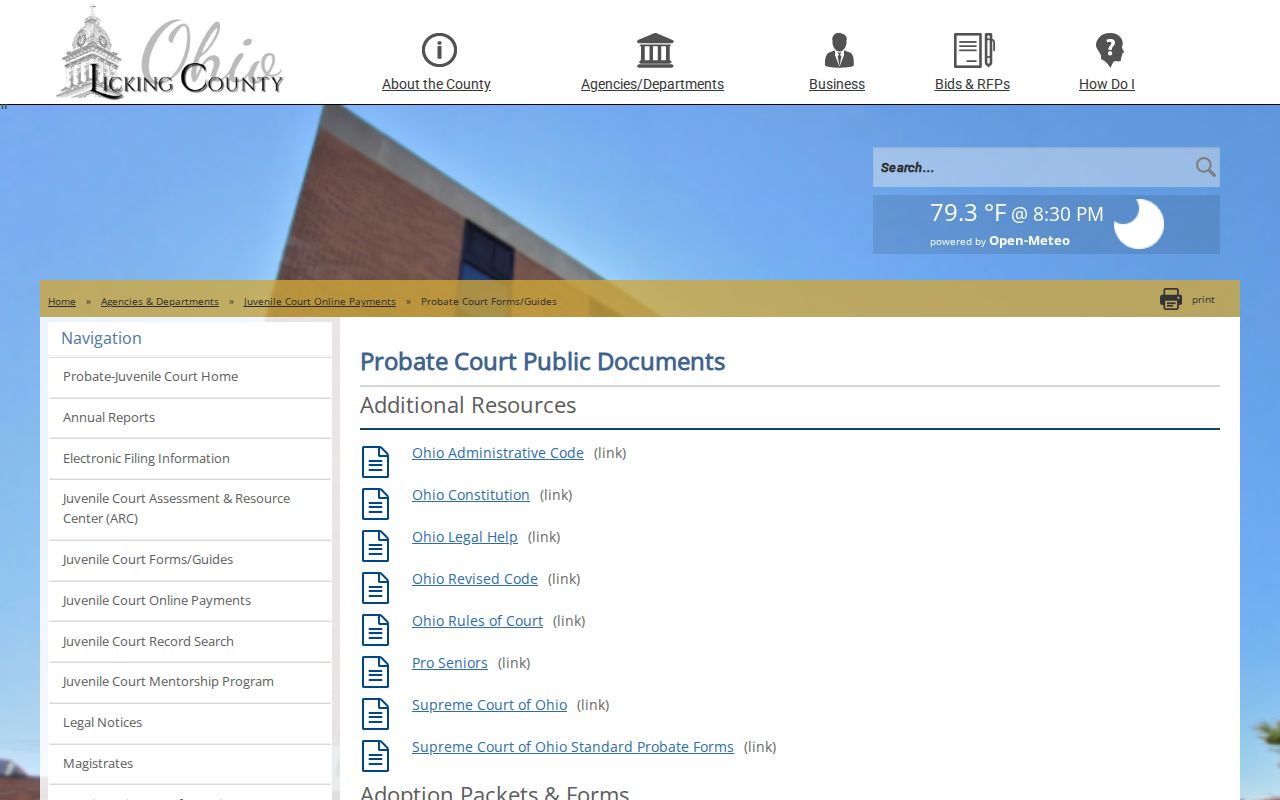This screenshot has height=800, width=1280.
Task: Click document icon beside Ohio Administrative Code
Action: pyautogui.click(x=375, y=461)
